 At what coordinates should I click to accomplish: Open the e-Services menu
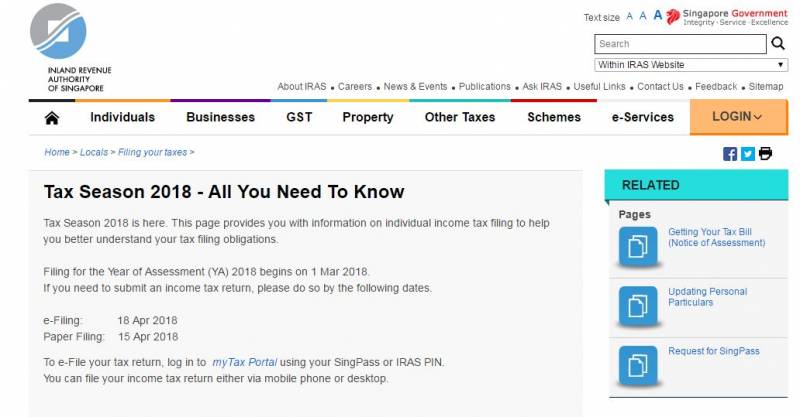click(x=642, y=117)
